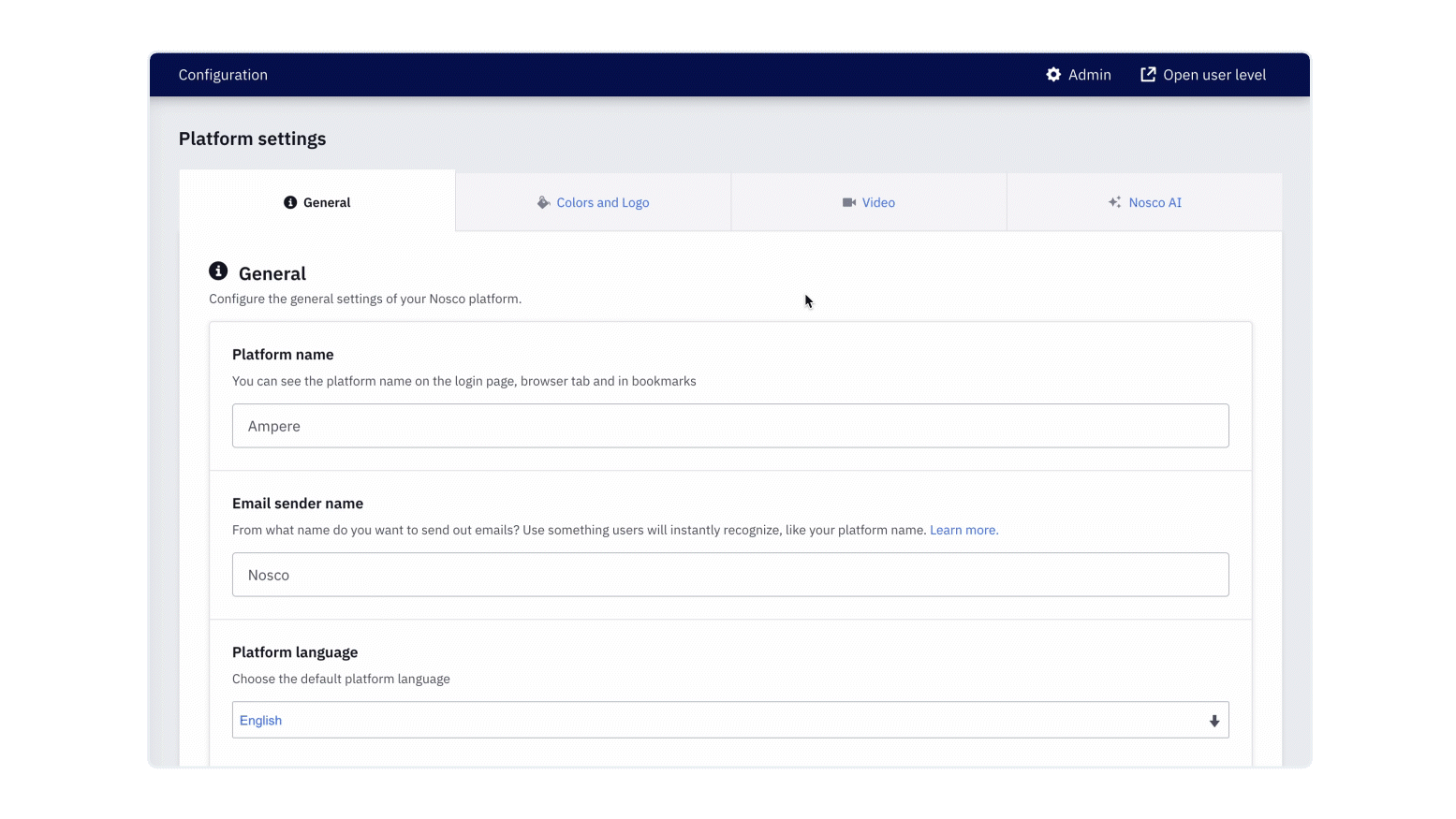Image resolution: width=1456 pixels, height=819 pixels.
Task: Click the 'You can see the platform name' helper text
Action: pos(464,381)
